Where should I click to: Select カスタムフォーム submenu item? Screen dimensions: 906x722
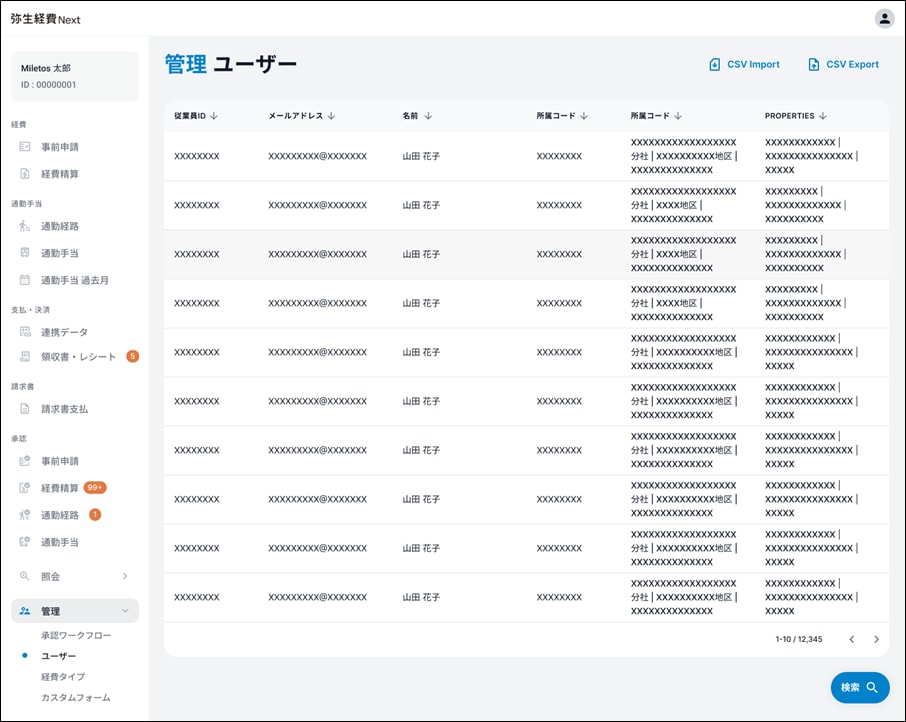(76, 697)
